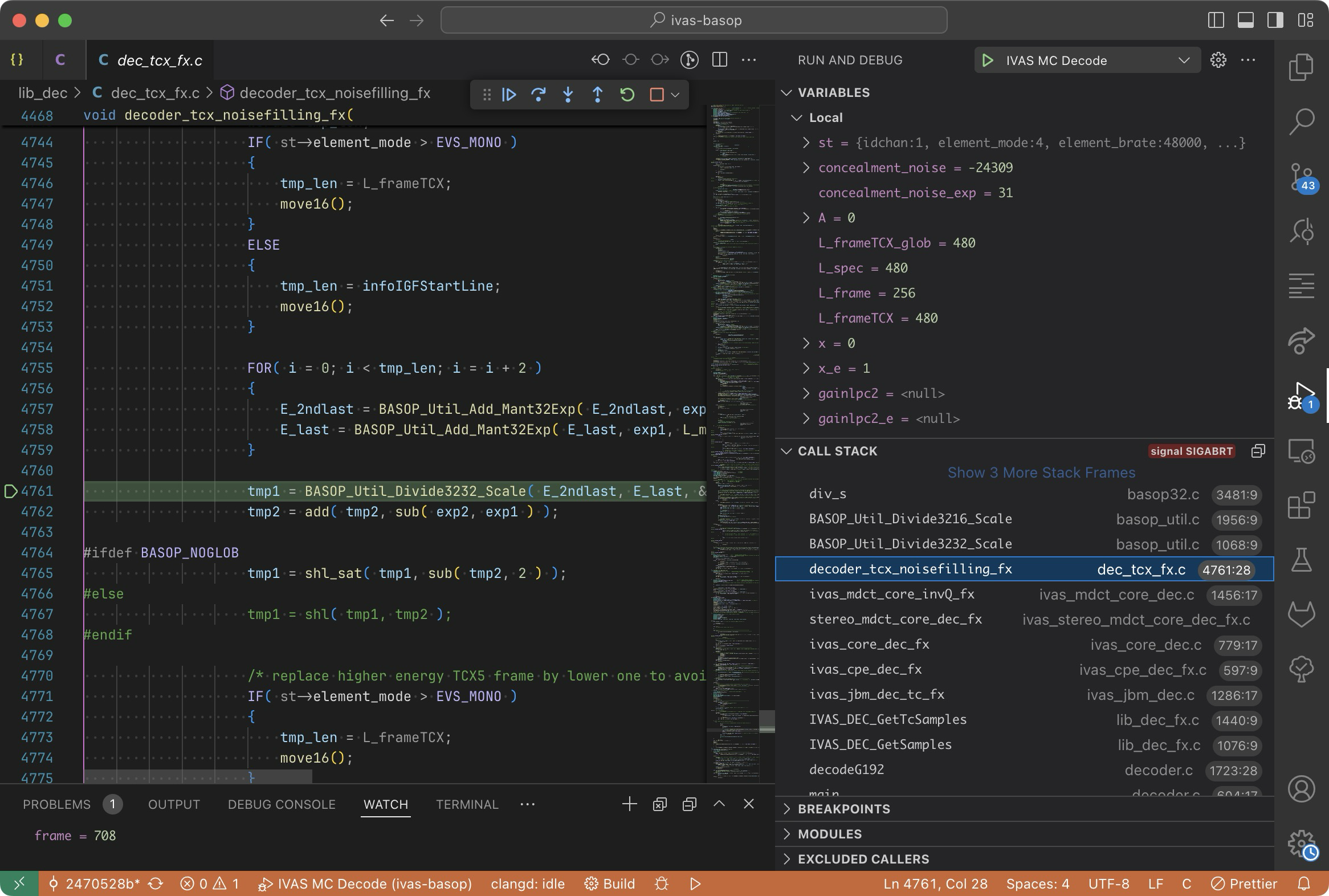This screenshot has height=896, width=1329.
Task: Expand the st variable in Local
Action: [x=806, y=143]
